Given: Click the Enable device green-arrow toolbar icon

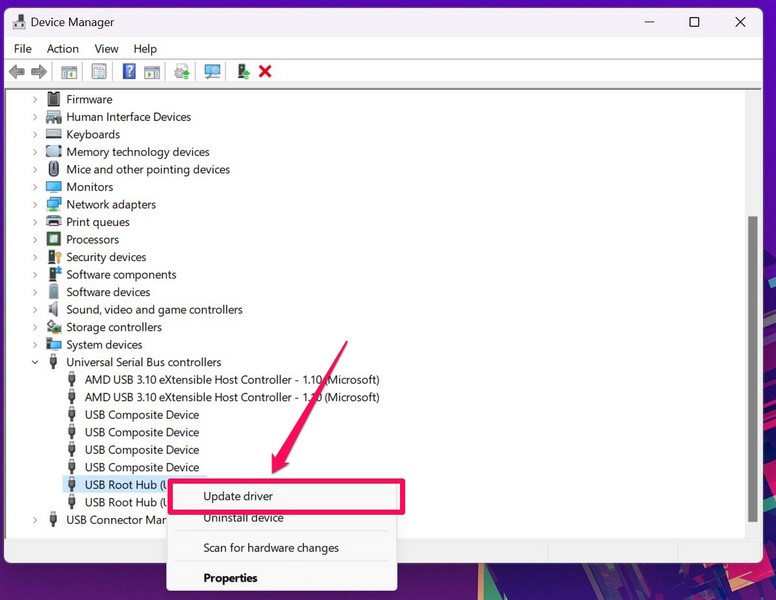Looking at the screenshot, I should click(243, 72).
